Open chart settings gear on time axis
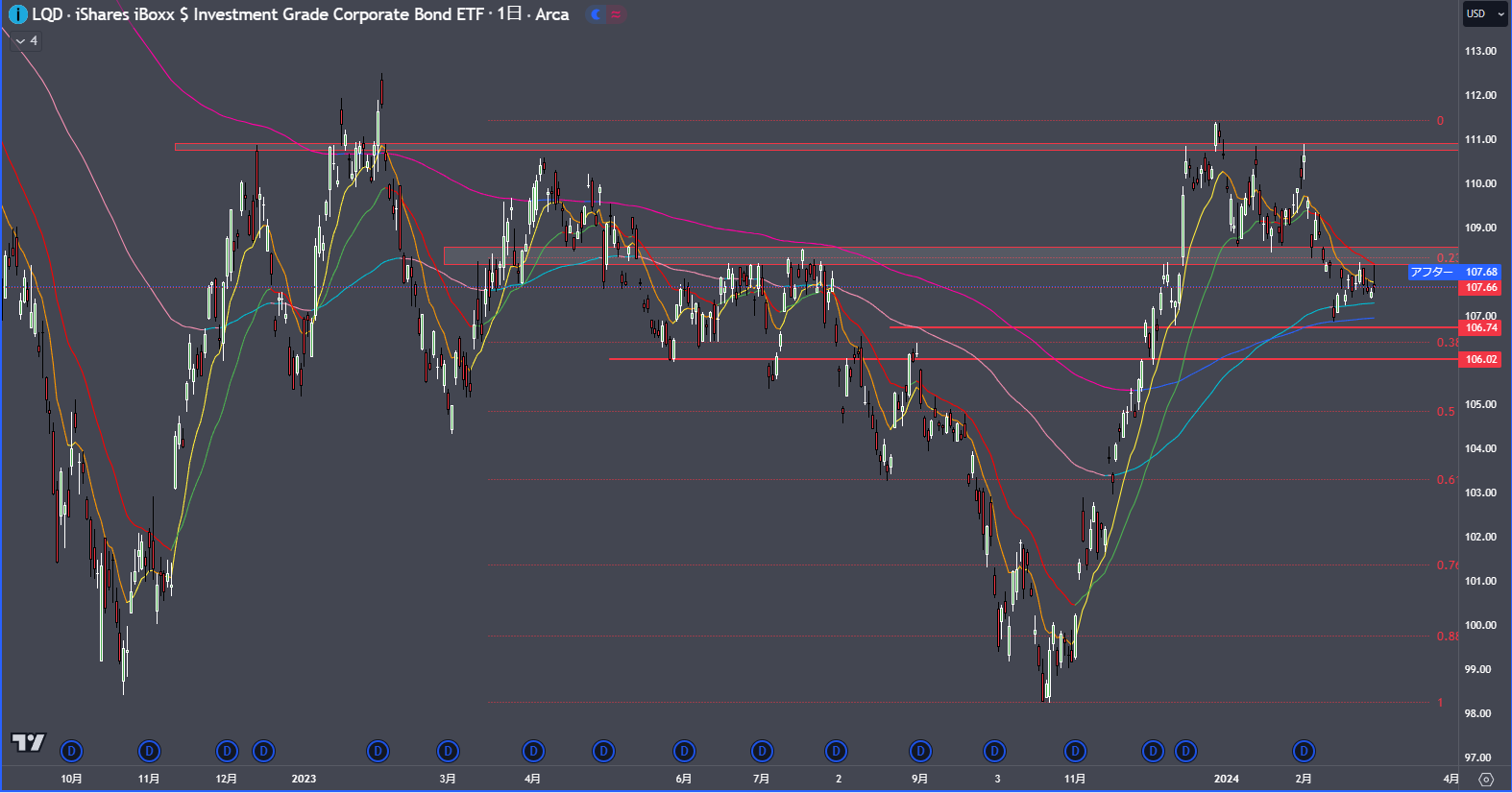This screenshot has width=1512, height=793. pyautogui.click(x=1486, y=779)
